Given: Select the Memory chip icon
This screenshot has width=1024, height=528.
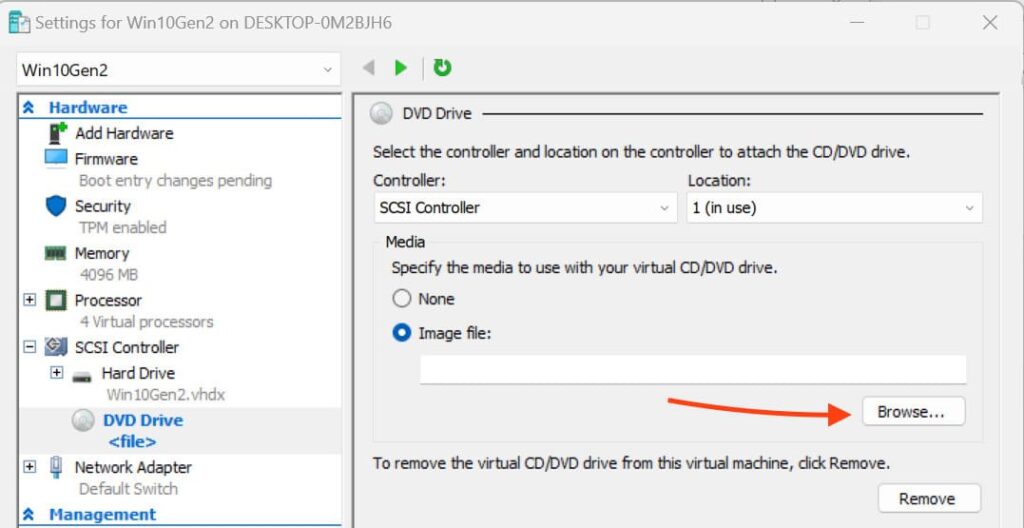Looking at the screenshot, I should (56, 253).
